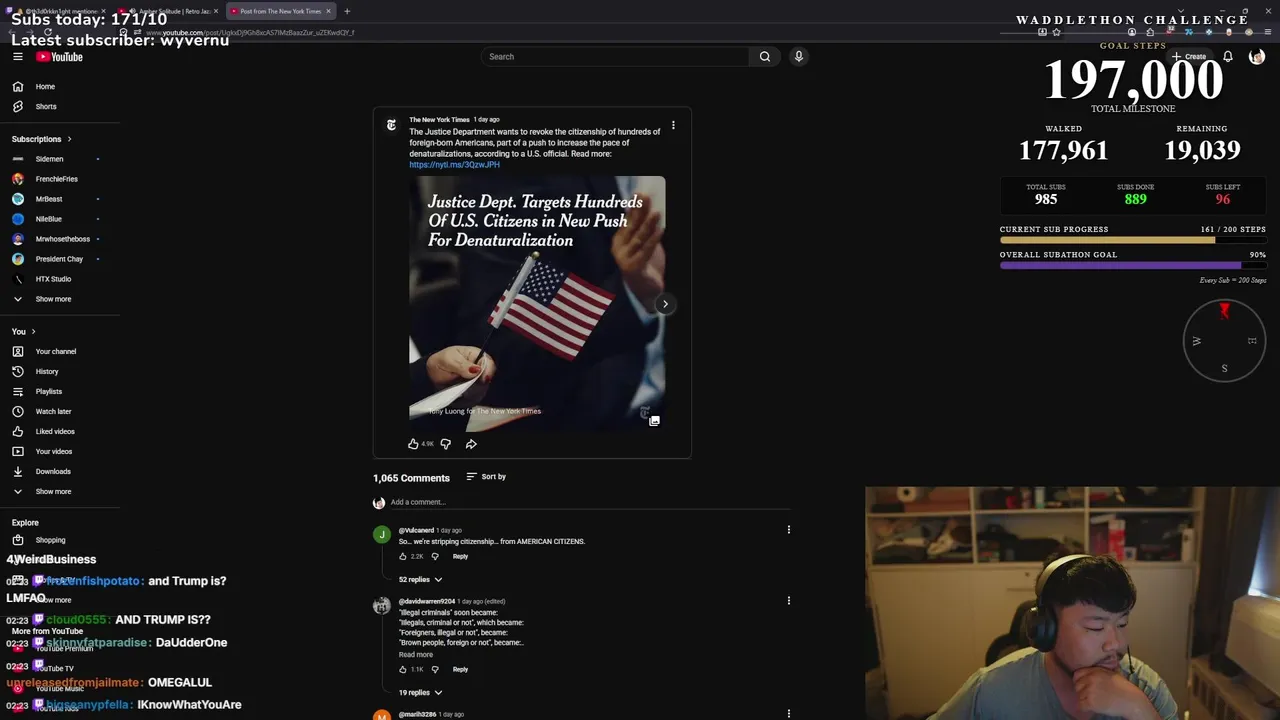This screenshot has width=1280, height=720.
Task: Reply to the @Vulcanerd comment
Action: [x=460, y=556]
